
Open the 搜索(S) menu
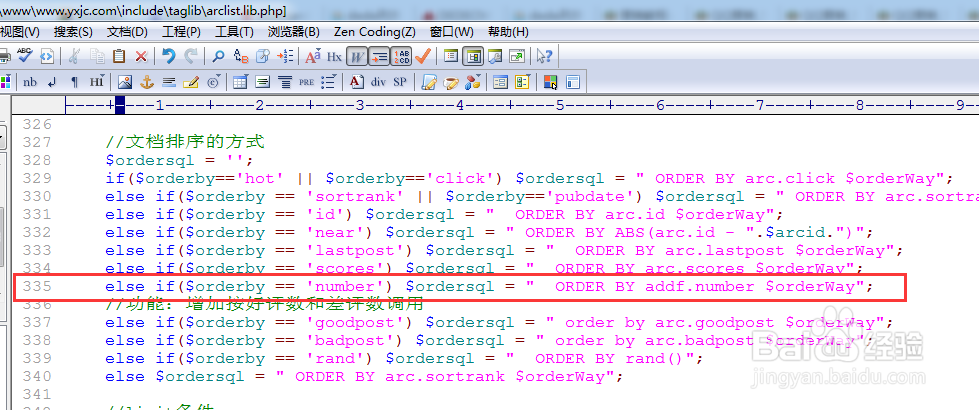pos(73,32)
